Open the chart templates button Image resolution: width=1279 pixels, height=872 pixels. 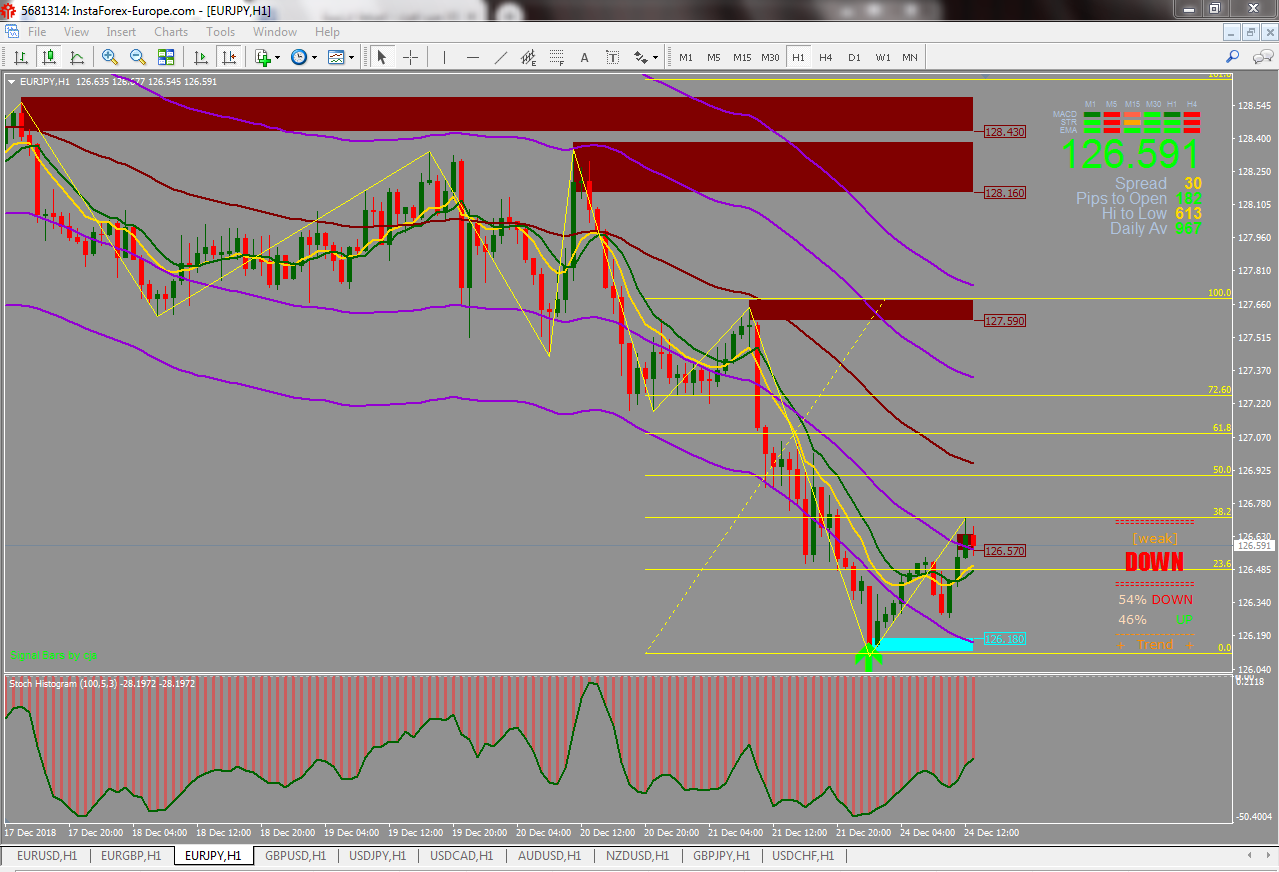(336, 58)
